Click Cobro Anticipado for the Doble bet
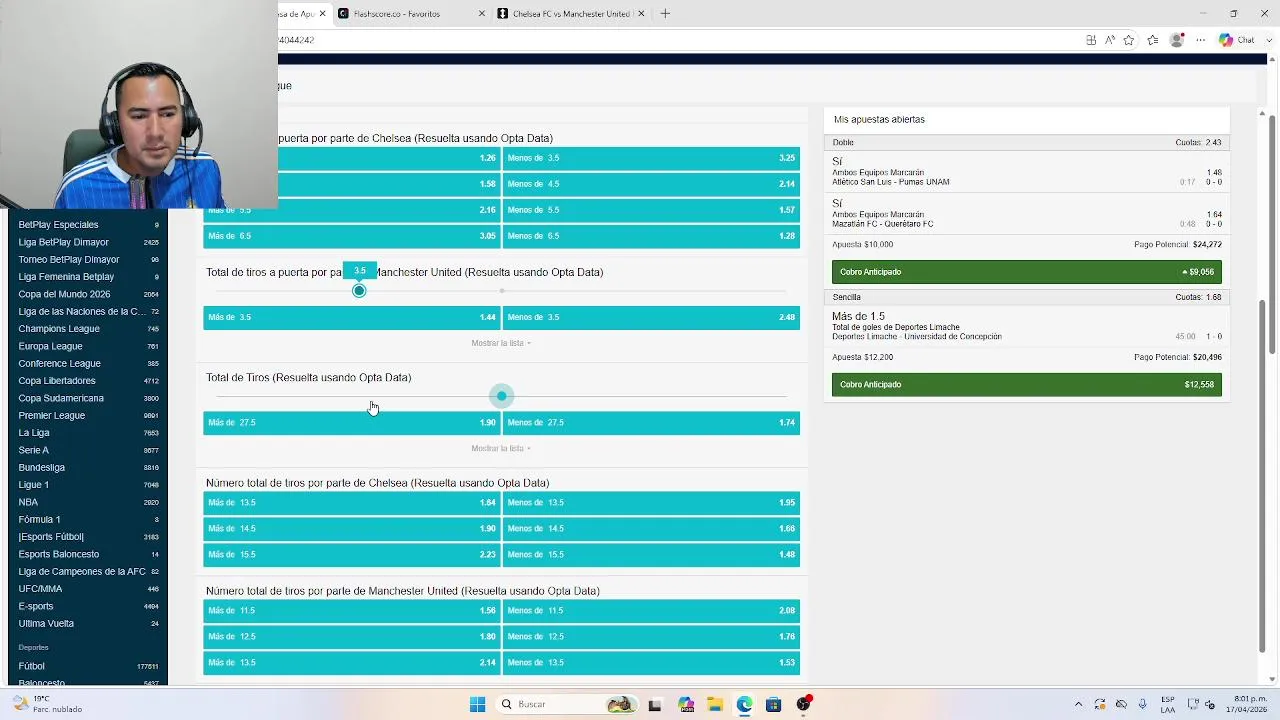This screenshot has width=1280, height=720. [1026, 272]
